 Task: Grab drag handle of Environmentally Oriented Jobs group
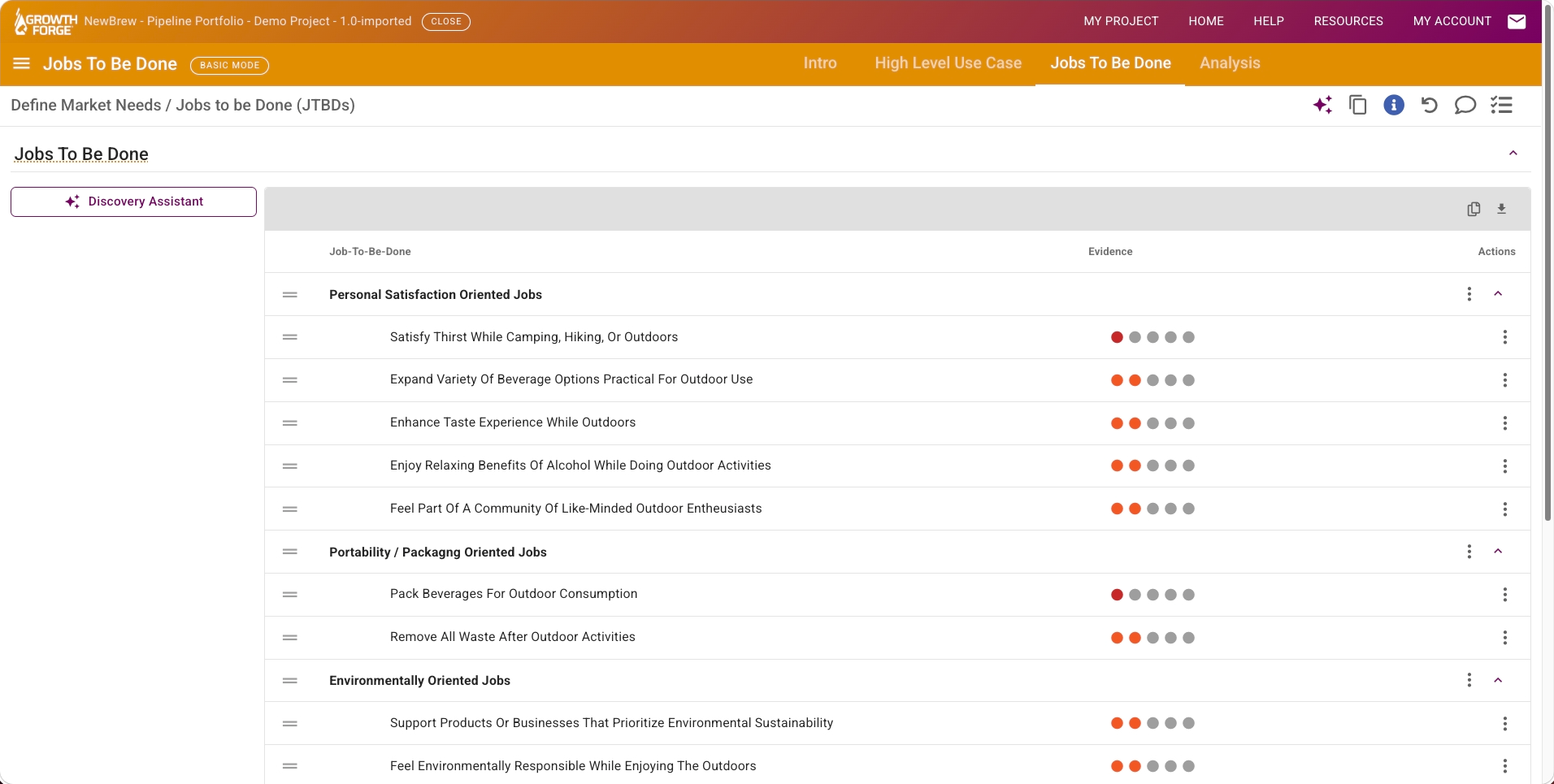[289, 681]
